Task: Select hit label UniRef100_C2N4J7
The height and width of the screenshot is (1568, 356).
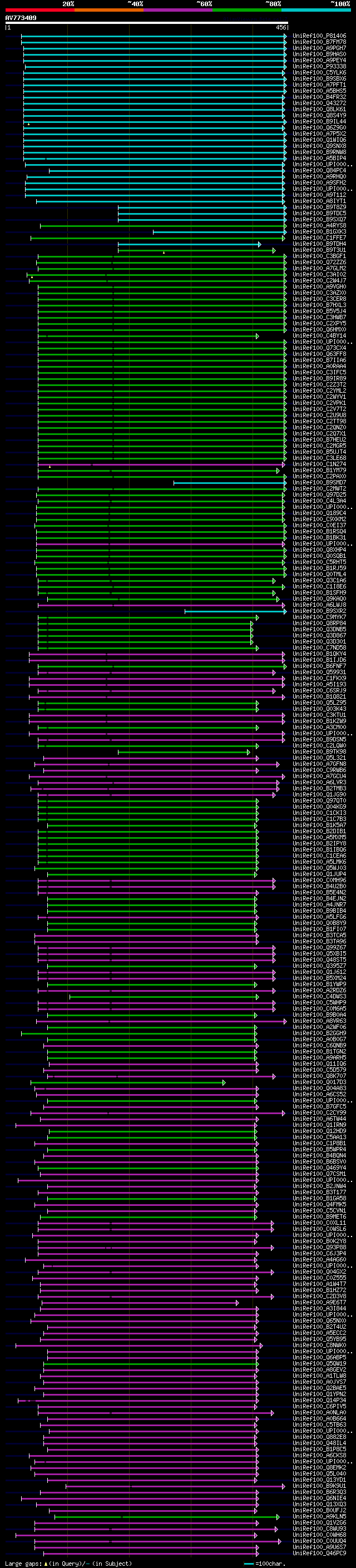Action: point(319,280)
